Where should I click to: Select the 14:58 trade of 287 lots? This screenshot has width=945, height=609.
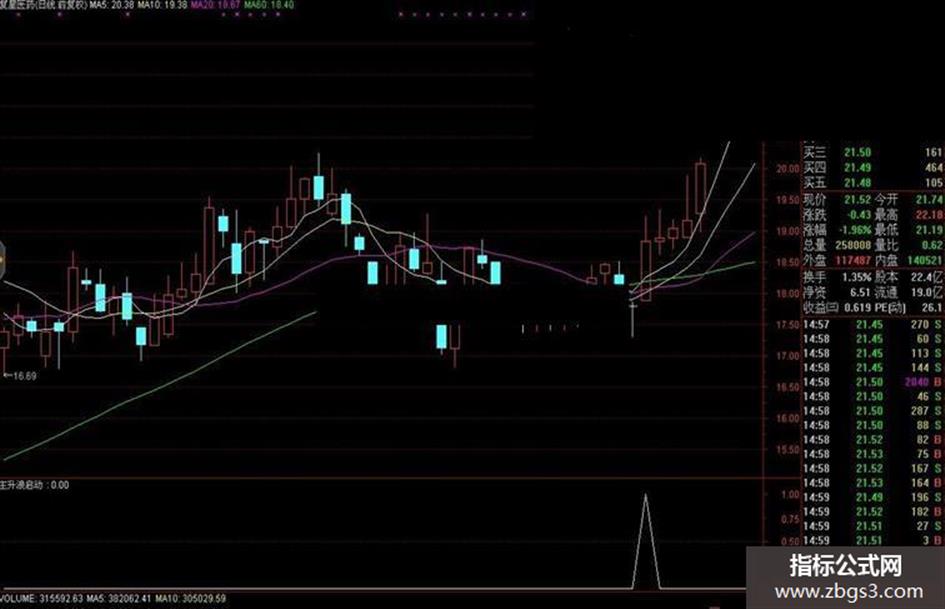pos(873,411)
